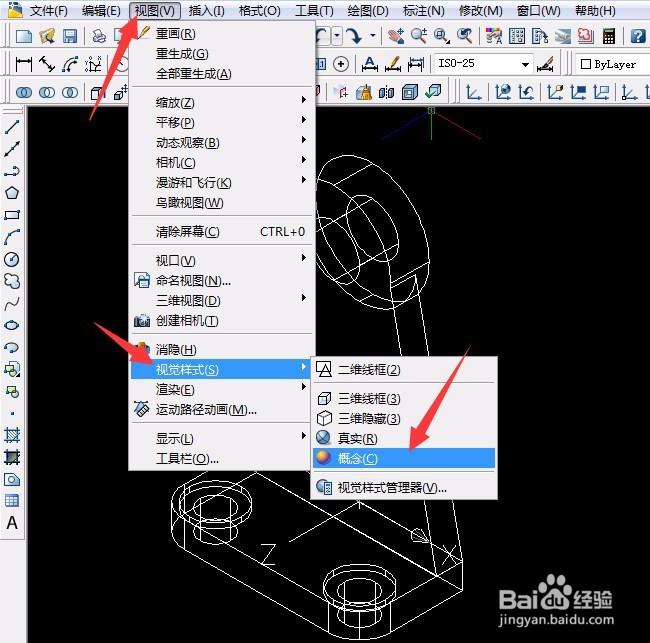Select the Linear dimension tool

(x=24, y=64)
